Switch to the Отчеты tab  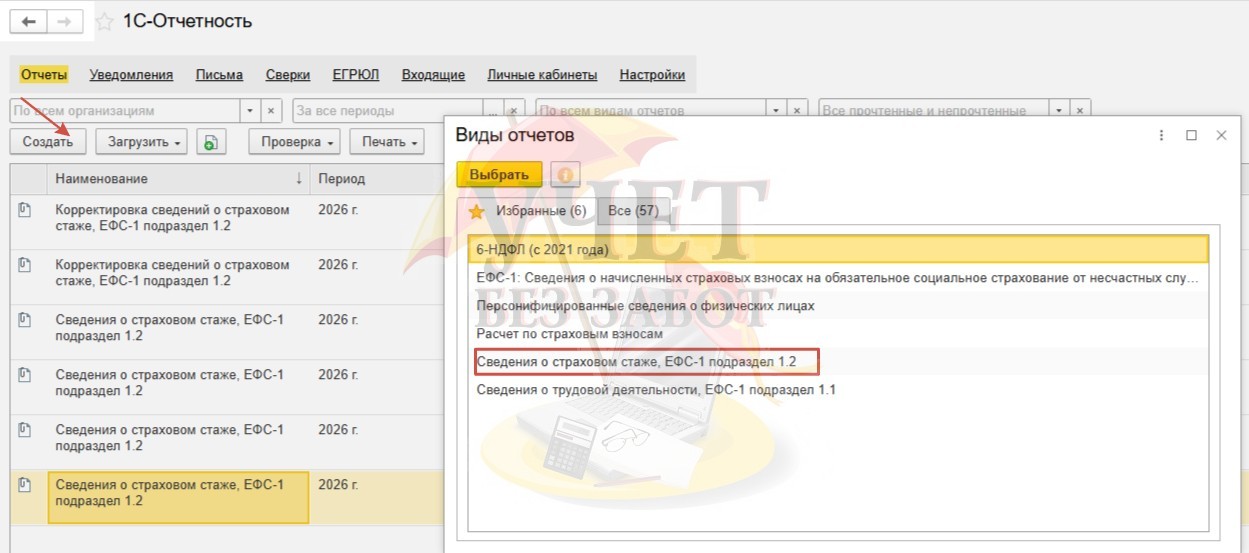[43, 75]
